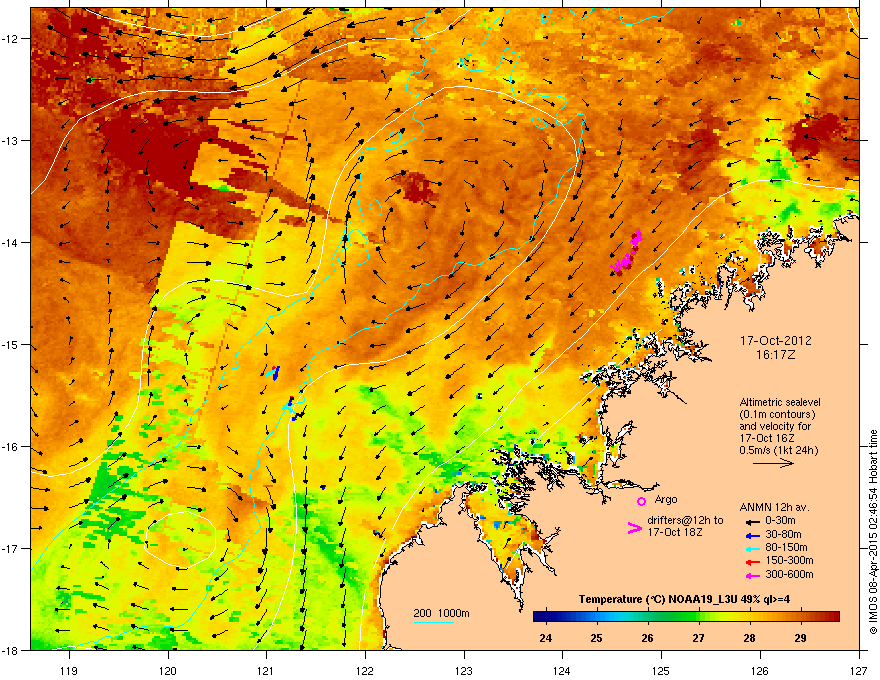Click the mooring marker cluster near 15.3S 121.1E

[272, 372]
